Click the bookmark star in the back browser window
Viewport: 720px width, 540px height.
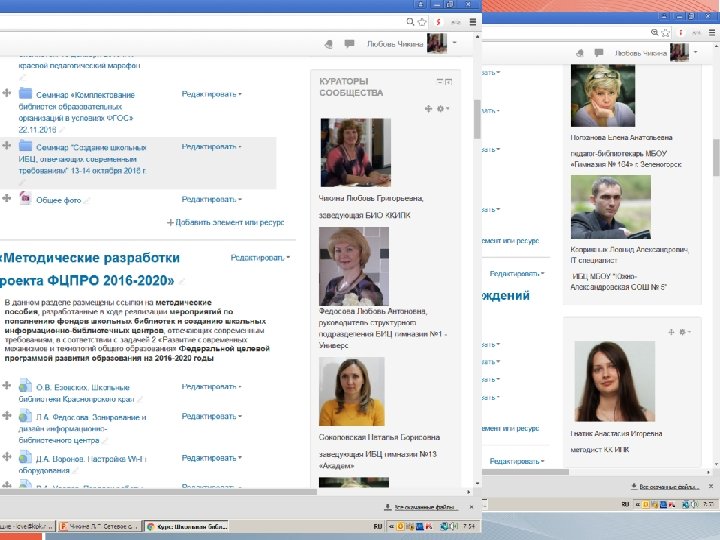[x=665, y=33]
